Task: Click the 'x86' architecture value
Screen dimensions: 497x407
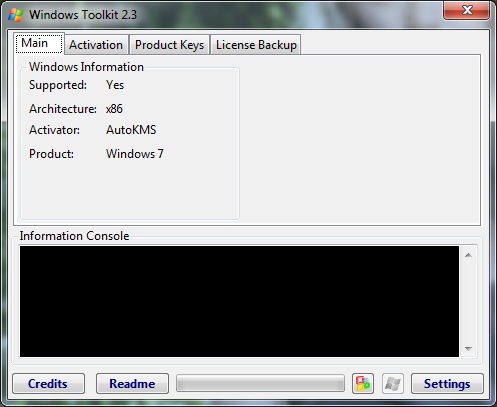Action: pyautogui.click(x=114, y=109)
